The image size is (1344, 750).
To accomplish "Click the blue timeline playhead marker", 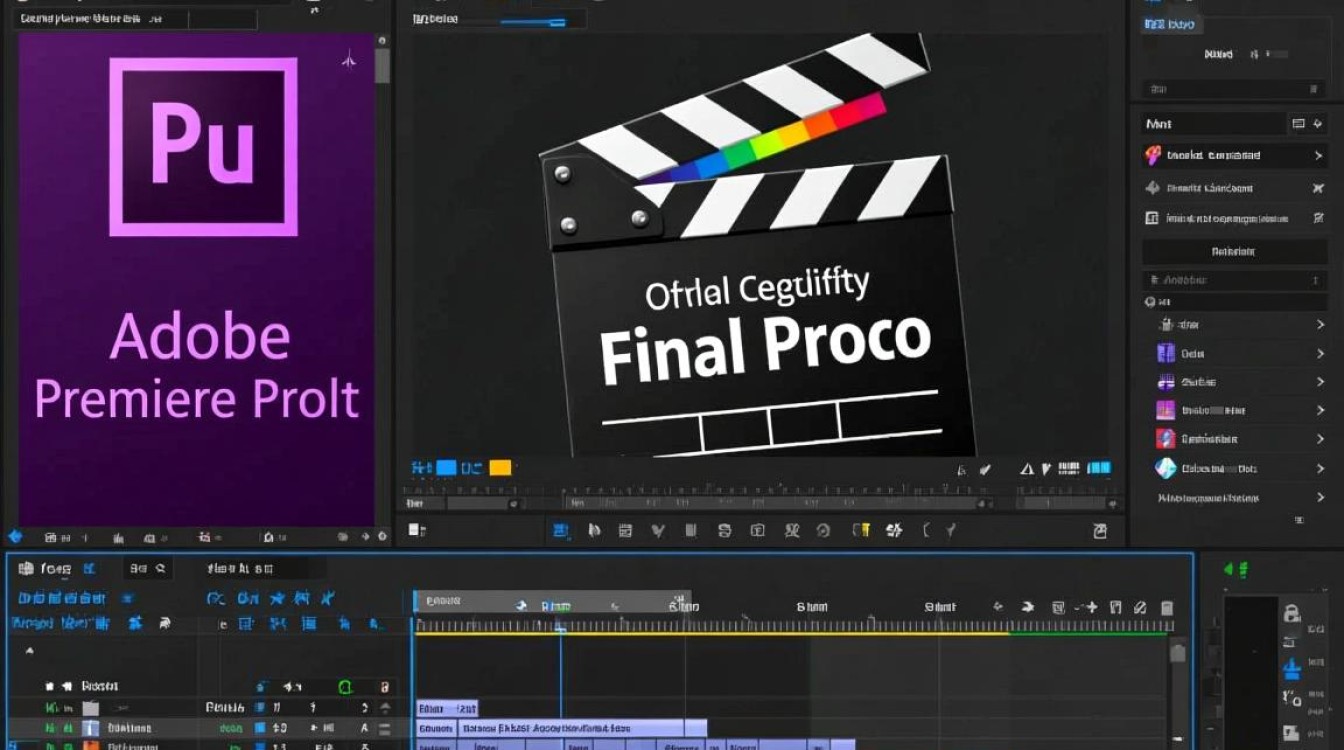I will pyautogui.click(x=561, y=627).
